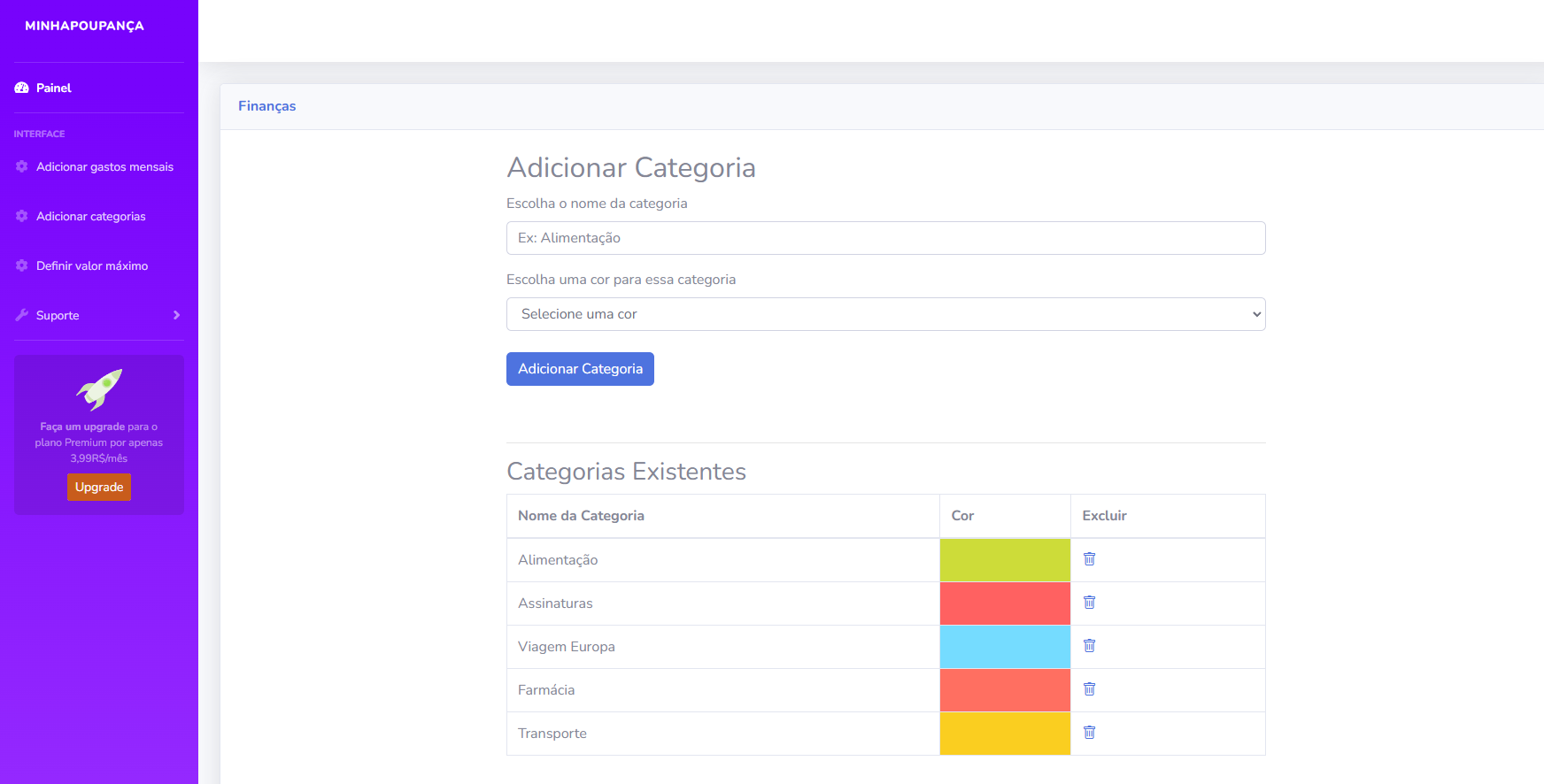Image resolution: width=1544 pixels, height=784 pixels.
Task: Click the orange Upgrade button
Action: 99,487
